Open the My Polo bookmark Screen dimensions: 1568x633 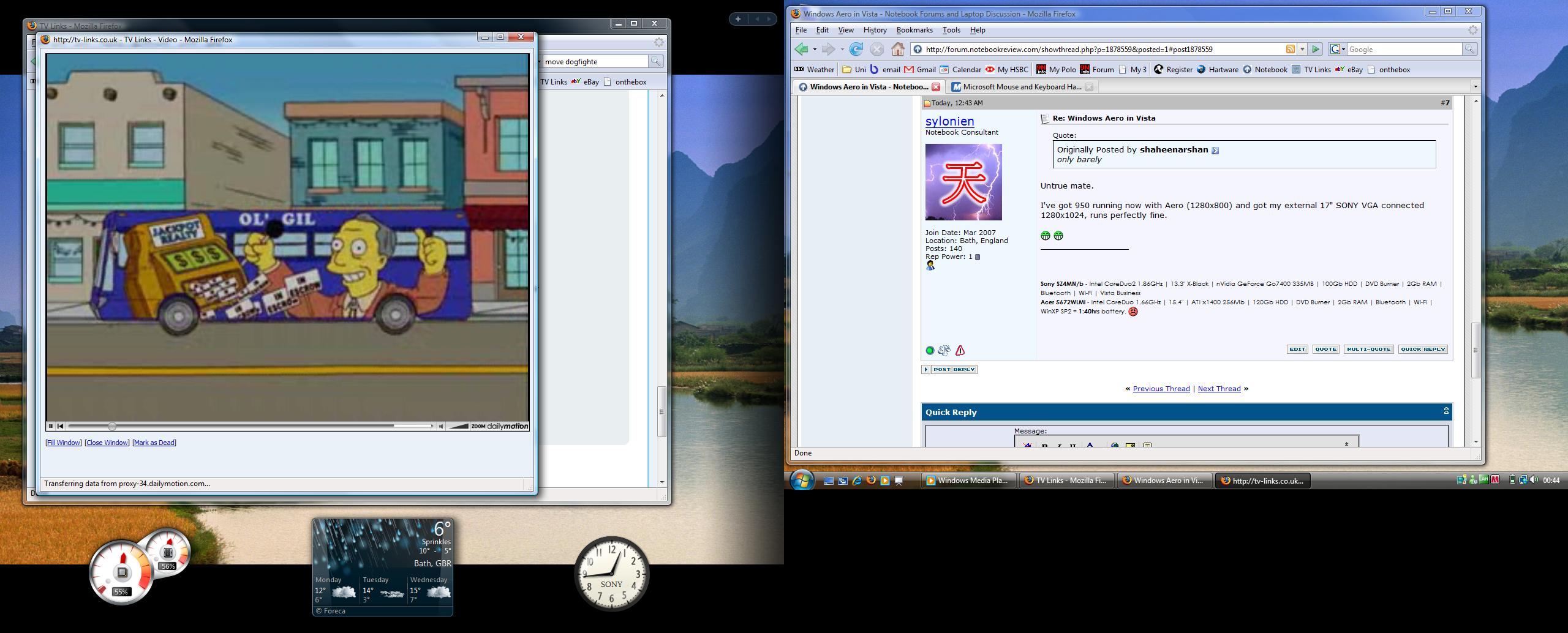coord(1056,69)
